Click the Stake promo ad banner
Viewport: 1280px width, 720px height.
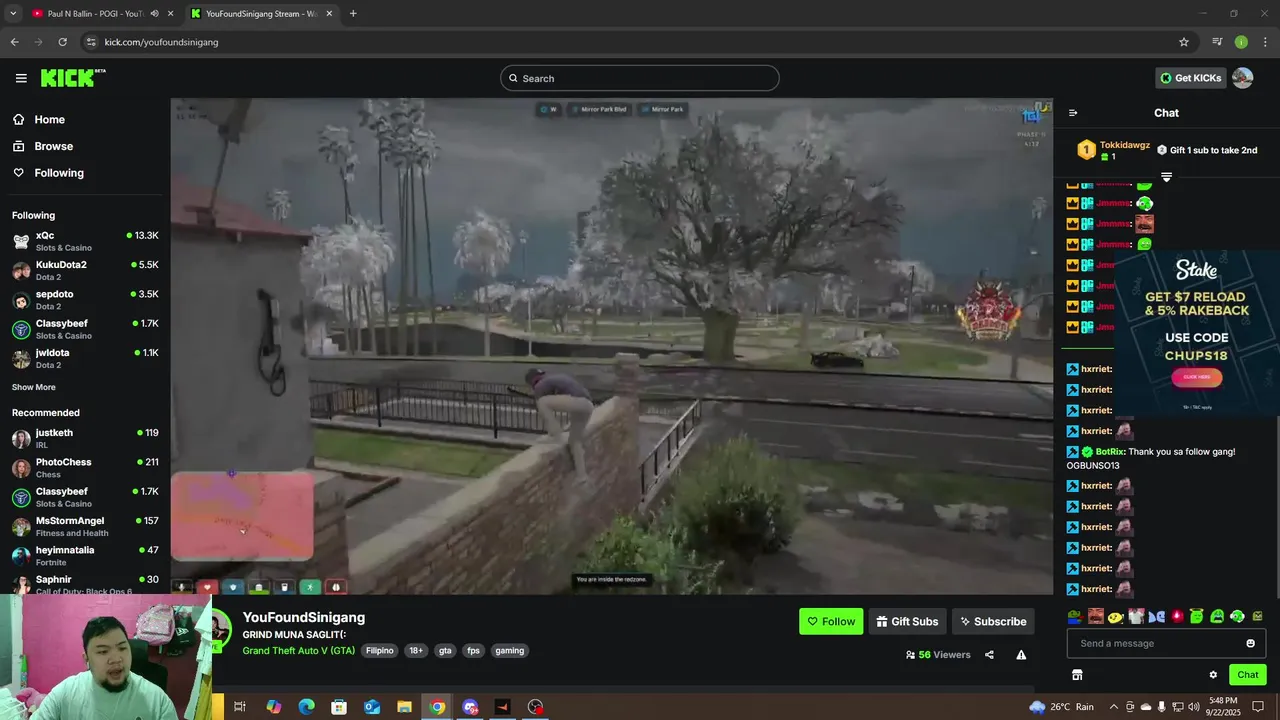(1196, 332)
